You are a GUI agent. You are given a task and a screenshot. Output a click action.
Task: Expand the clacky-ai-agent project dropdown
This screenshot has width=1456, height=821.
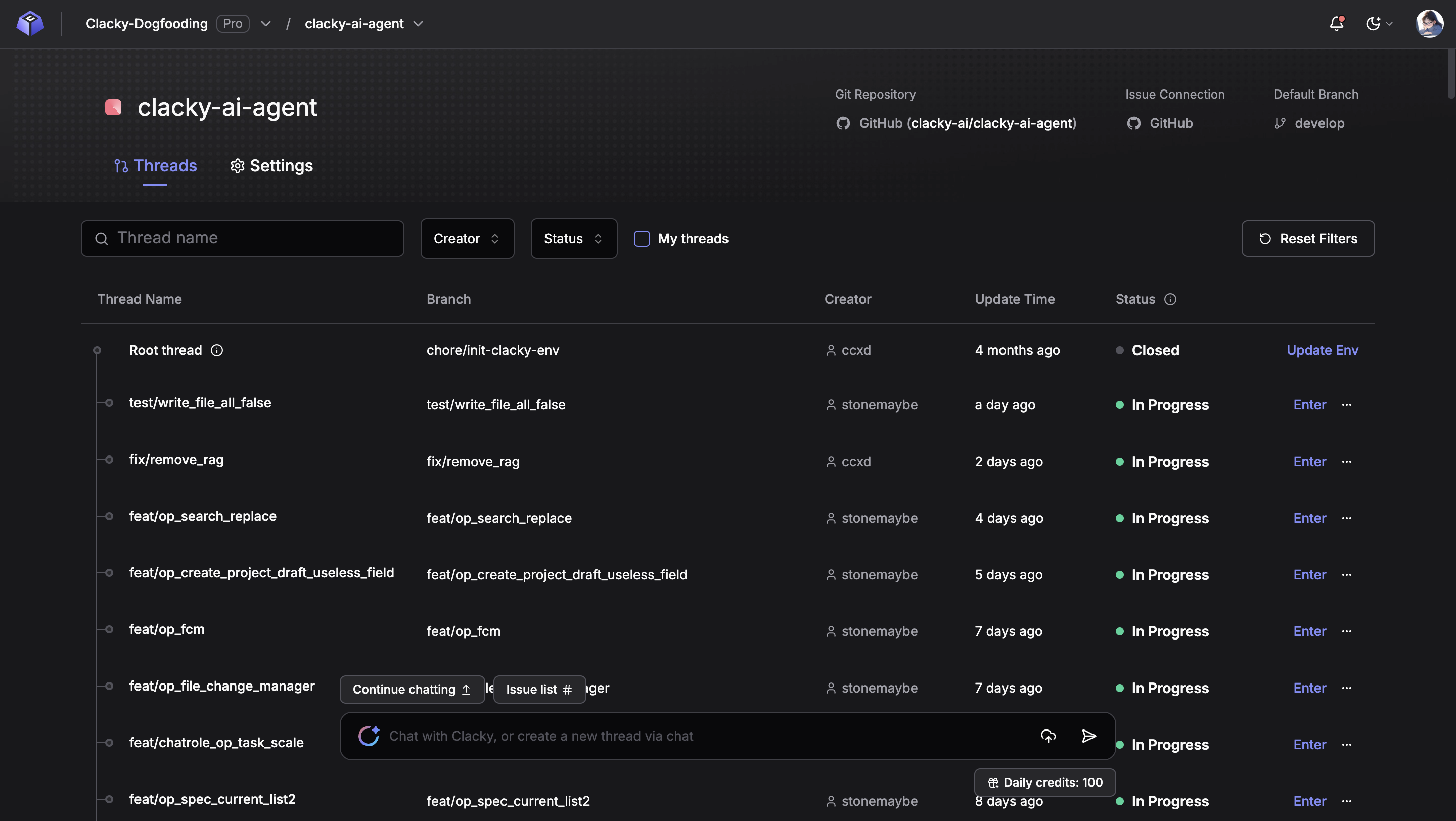(418, 24)
